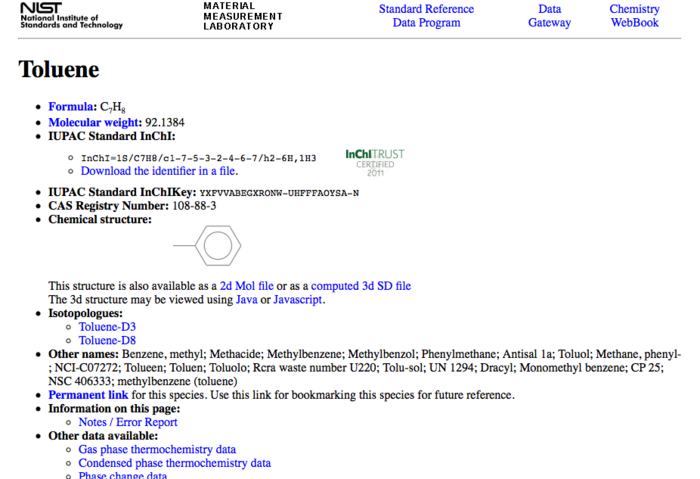
Task: Open the Data Gateway link
Action: (x=549, y=16)
